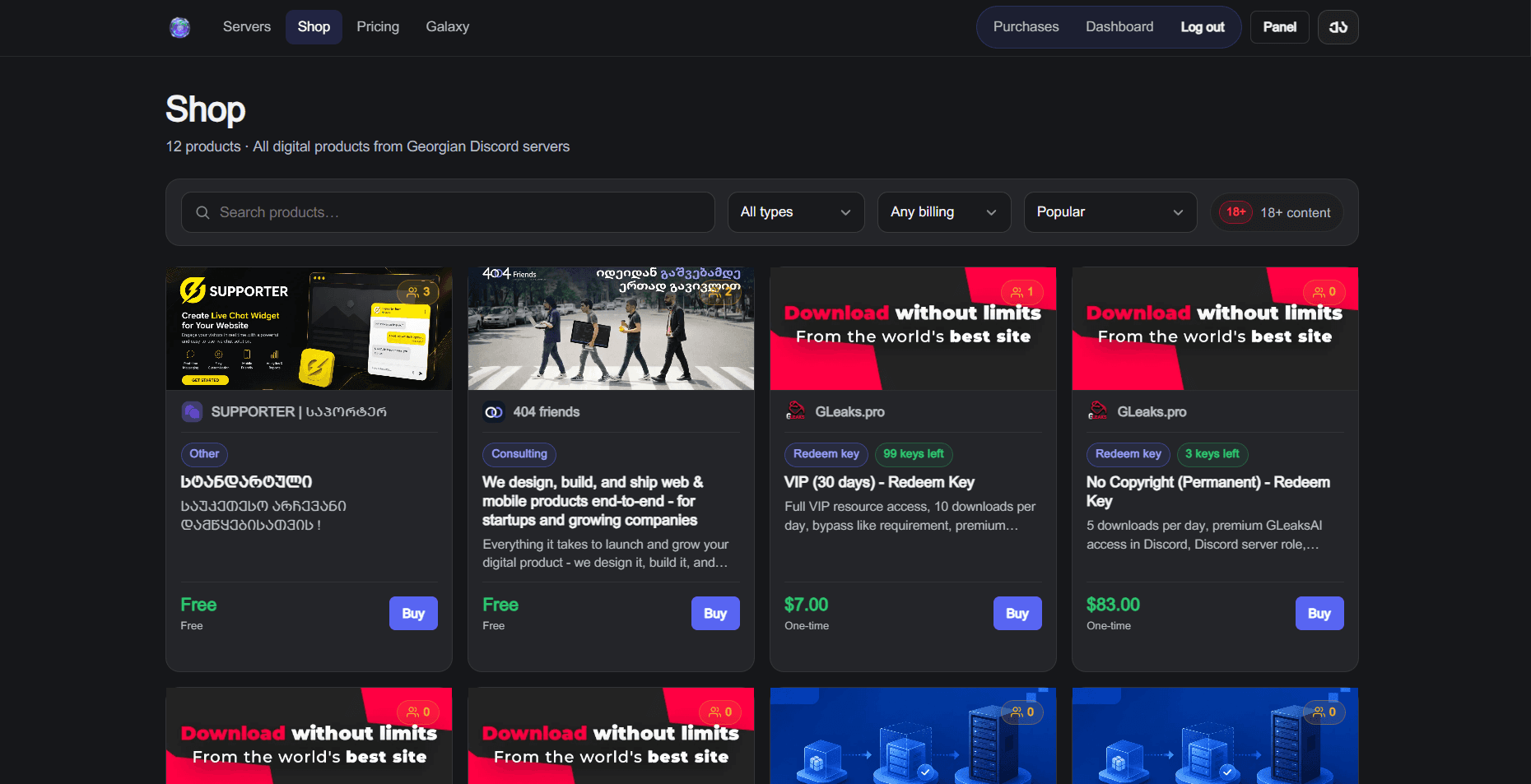Open GLeaks.pro link on No Copyright card

(1152, 411)
